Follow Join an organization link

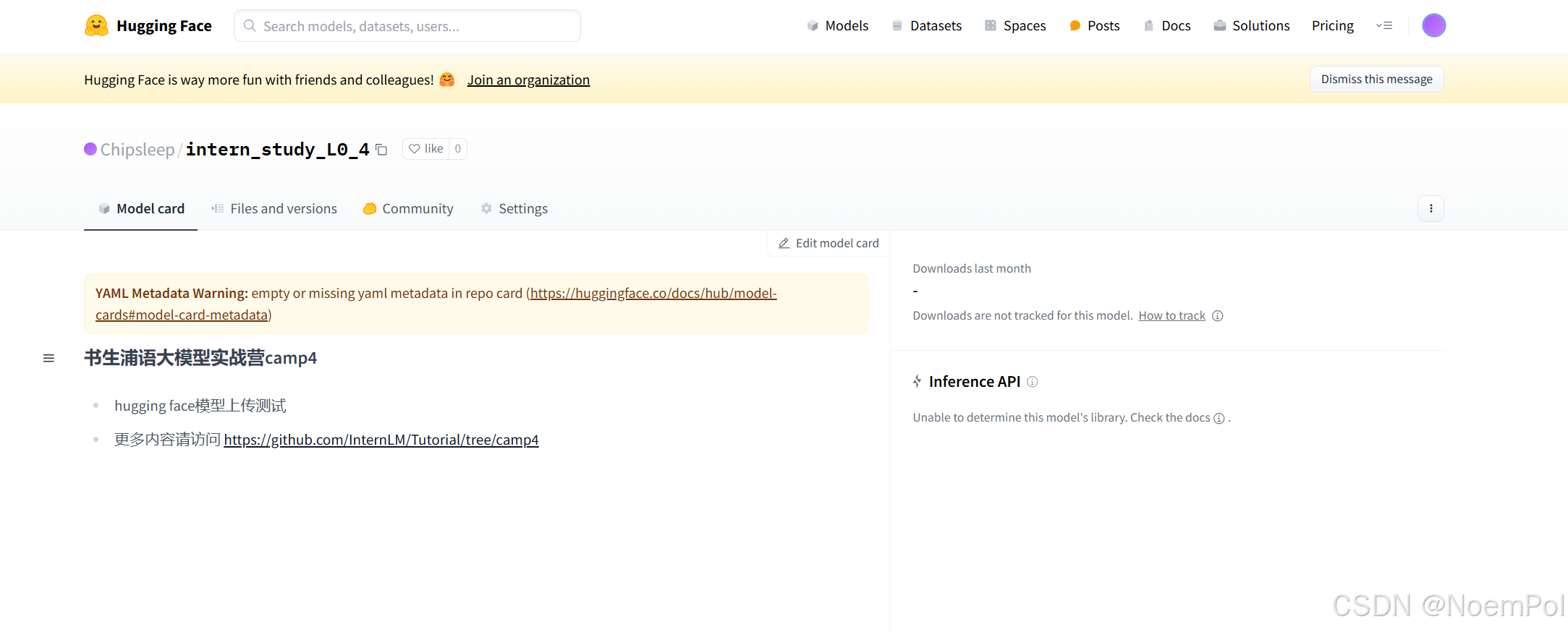[x=528, y=80]
